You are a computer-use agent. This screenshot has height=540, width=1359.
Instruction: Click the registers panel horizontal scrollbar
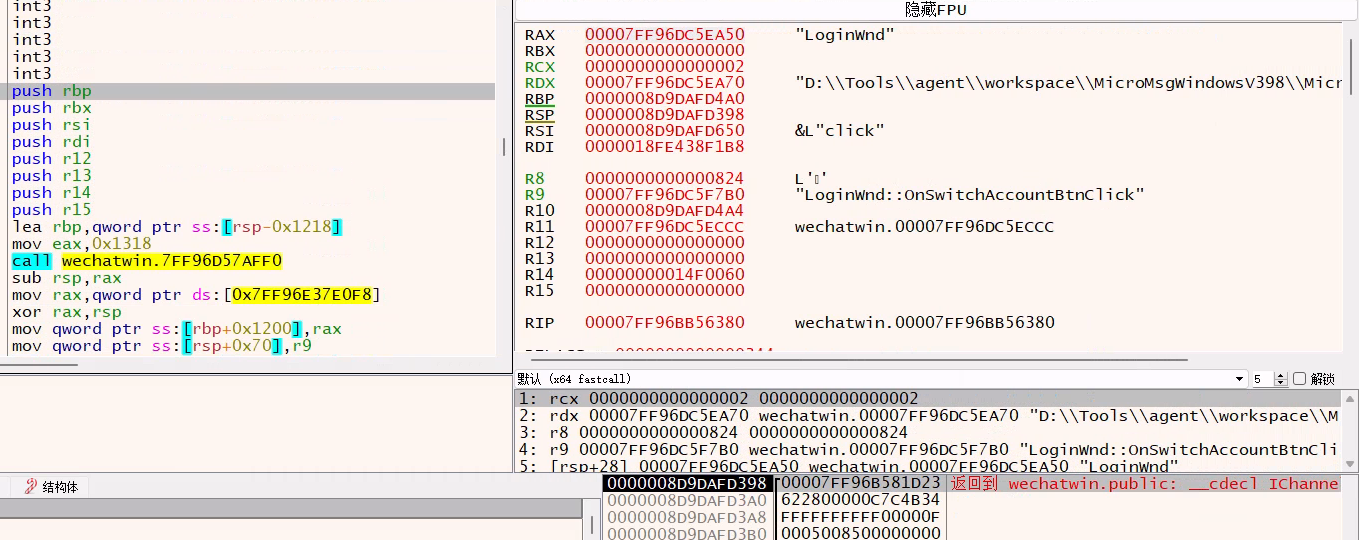tap(850, 359)
